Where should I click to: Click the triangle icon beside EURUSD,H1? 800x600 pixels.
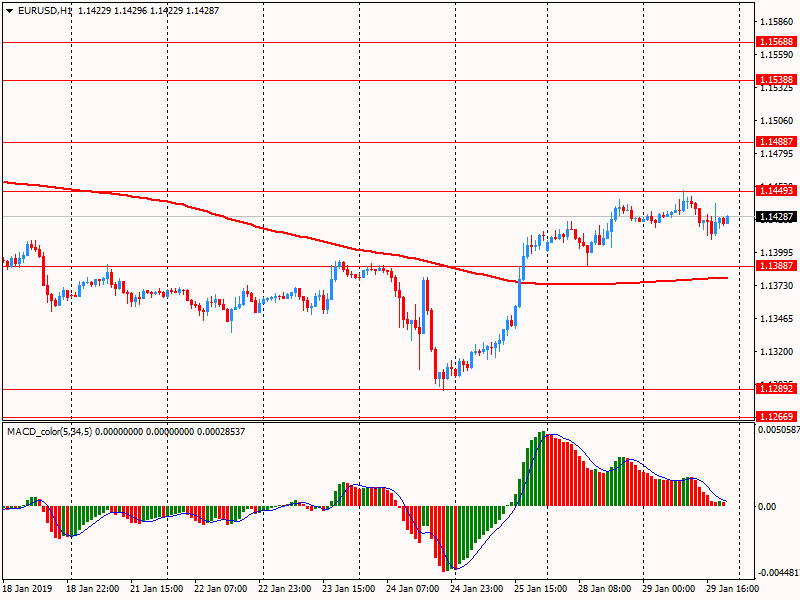tap(9, 10)
